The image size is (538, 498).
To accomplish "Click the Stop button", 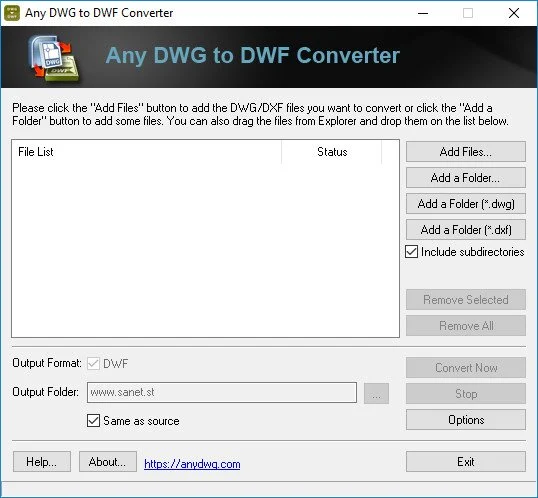I will coord(466,394).
